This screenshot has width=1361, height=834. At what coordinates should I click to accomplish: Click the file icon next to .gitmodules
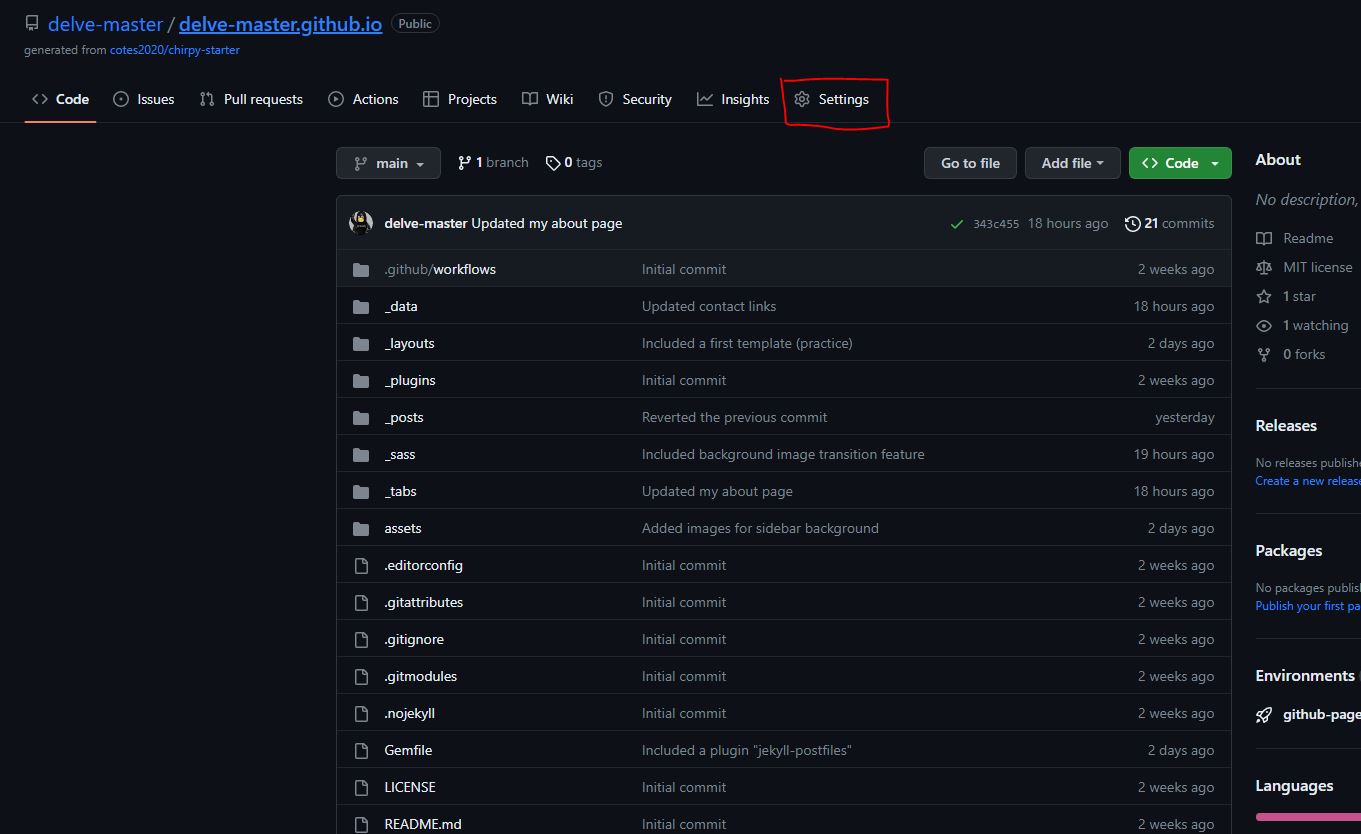click(361, 676)
